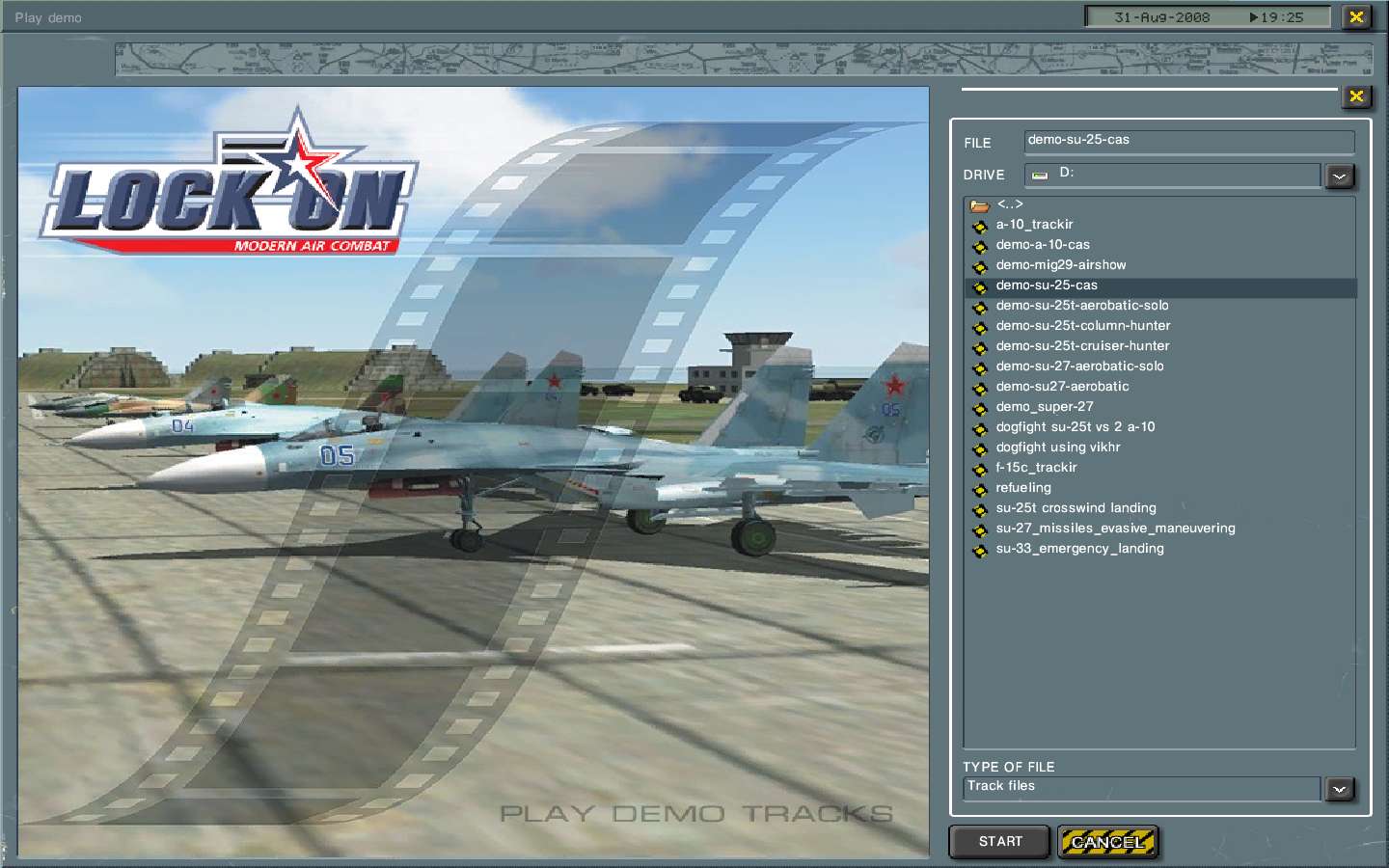The height and width of the screenshot is (868, 1389).
Task: Click the Track files combo box
Action: [1142, 788]
